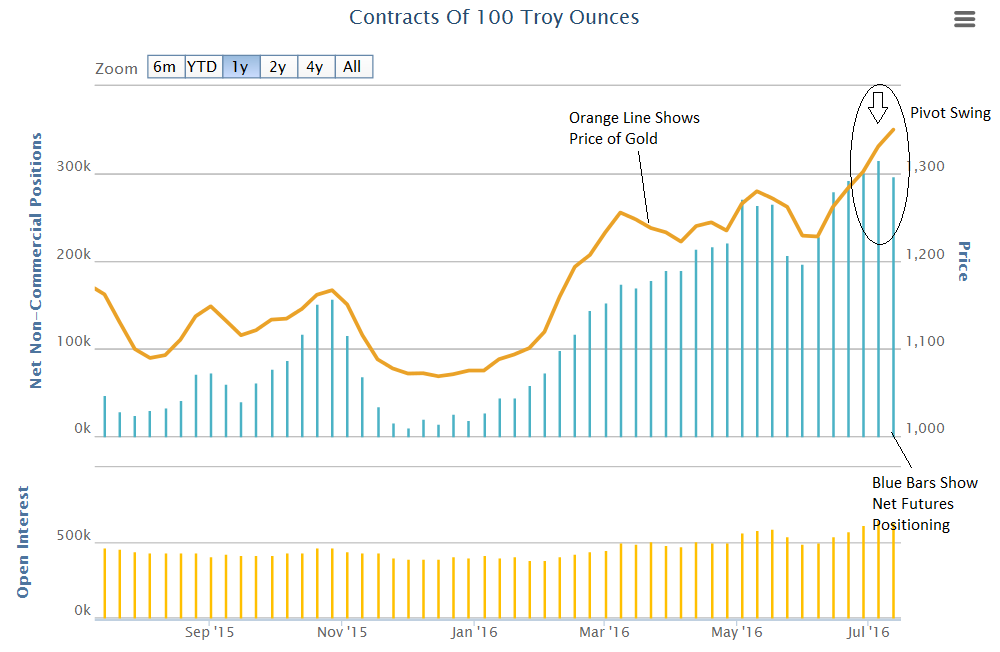Click the Orange Line Shows Price of Gold annotation
Screen dimensions: 1000x652
[x=634, y=128]
